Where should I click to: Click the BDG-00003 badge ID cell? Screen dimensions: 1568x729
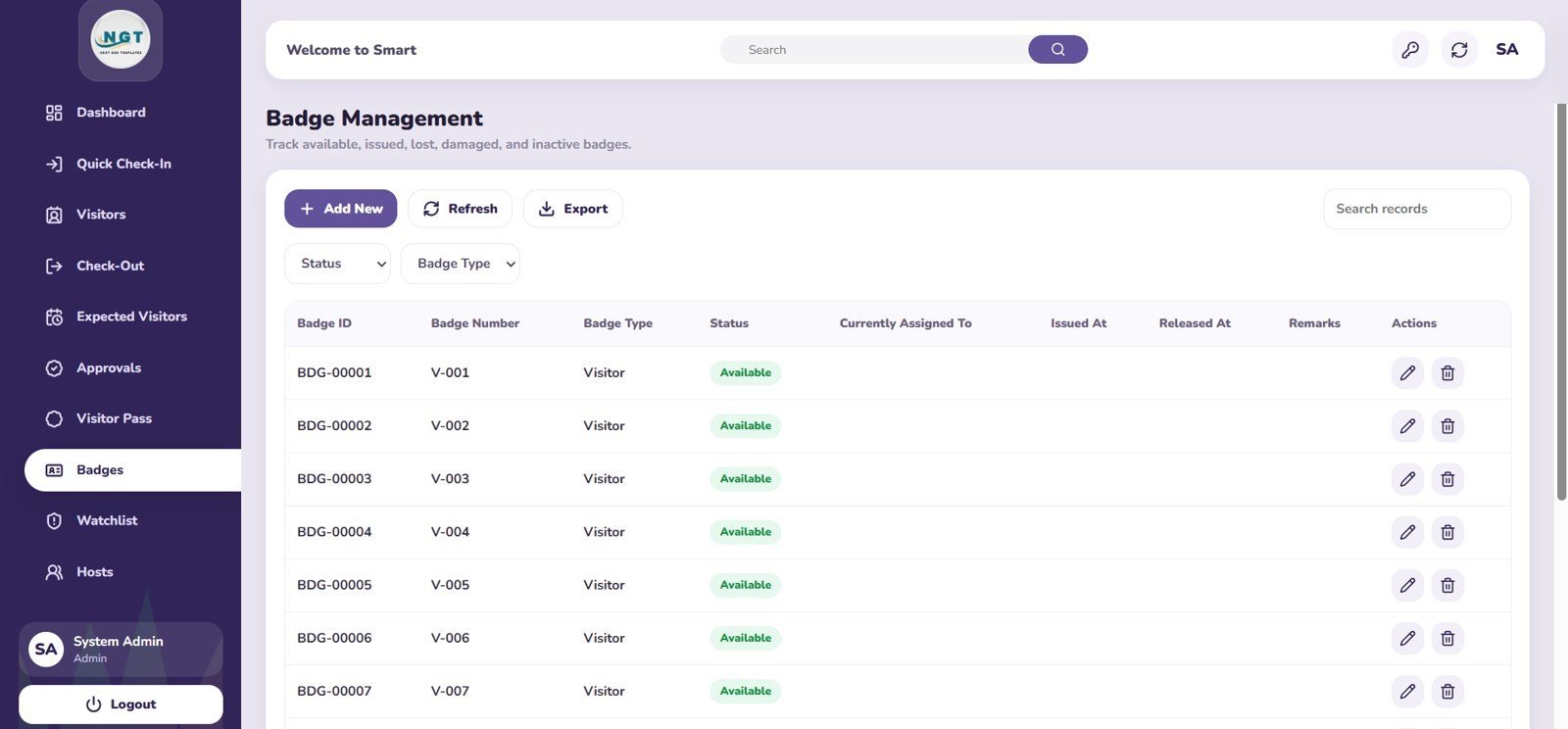[334, 479]
